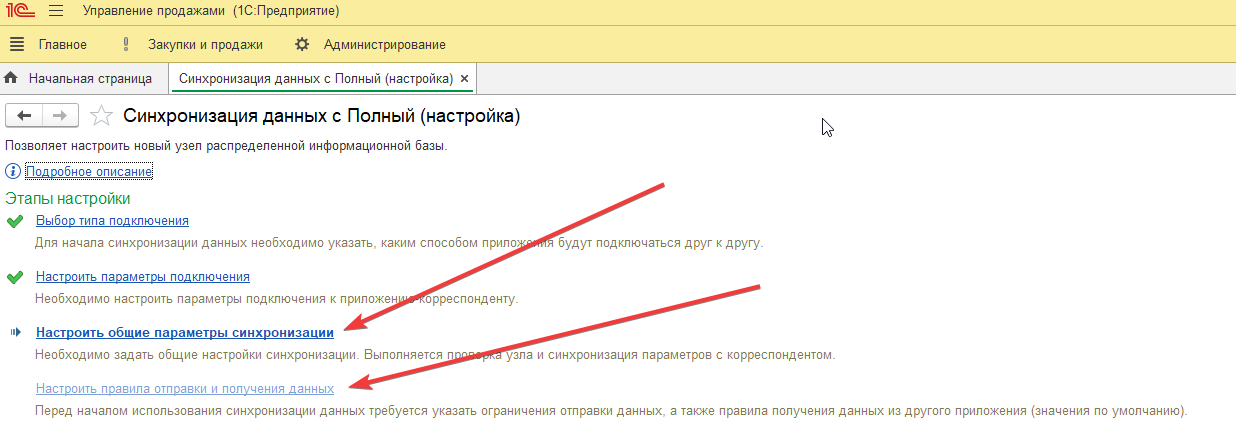
Task: Click green checkmark beside Выбор типа подключения
Action: (15, 221)
